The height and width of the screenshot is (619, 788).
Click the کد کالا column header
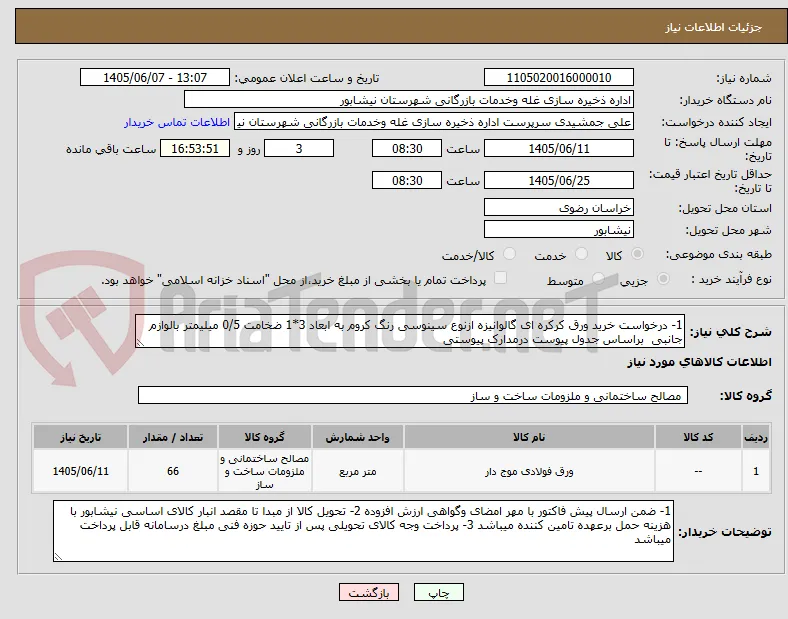698,437
